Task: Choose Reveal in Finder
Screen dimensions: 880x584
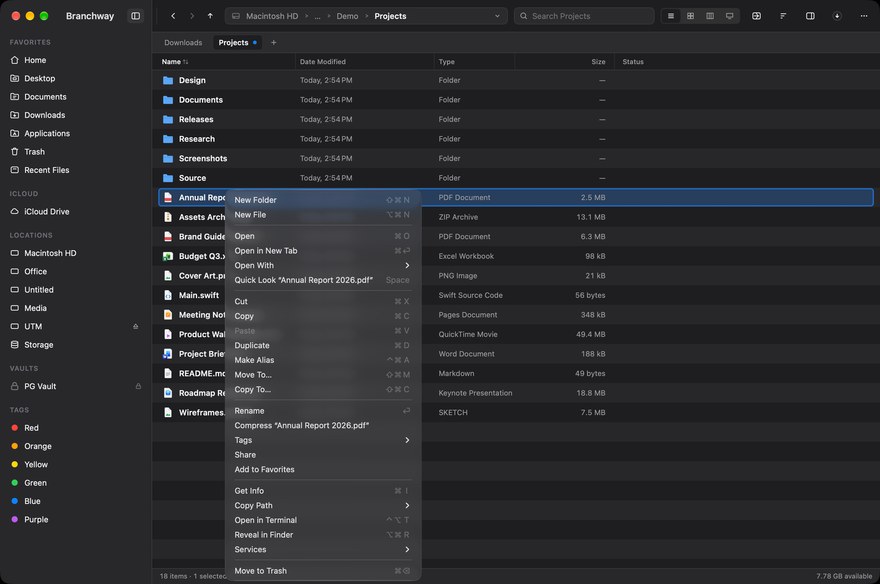Action: (323, 535)
